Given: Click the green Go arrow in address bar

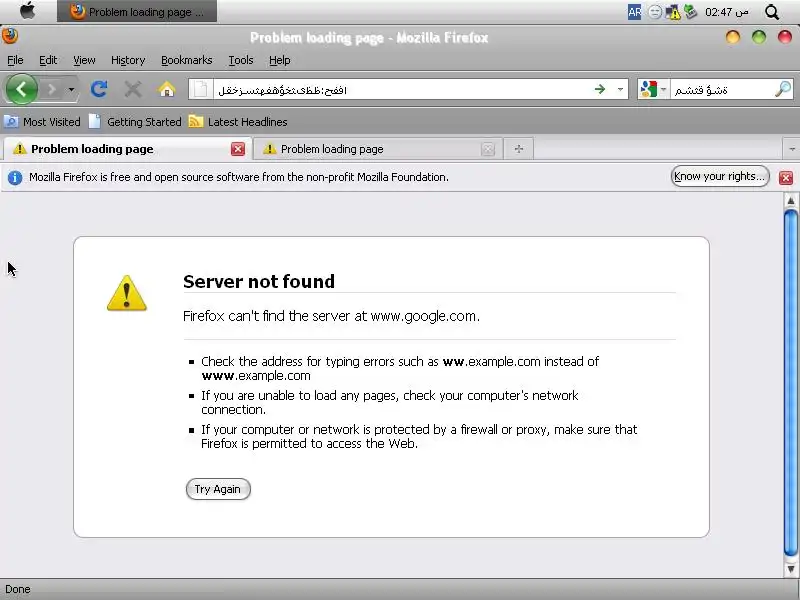Looking at the screenshot, I should point(600,89).
